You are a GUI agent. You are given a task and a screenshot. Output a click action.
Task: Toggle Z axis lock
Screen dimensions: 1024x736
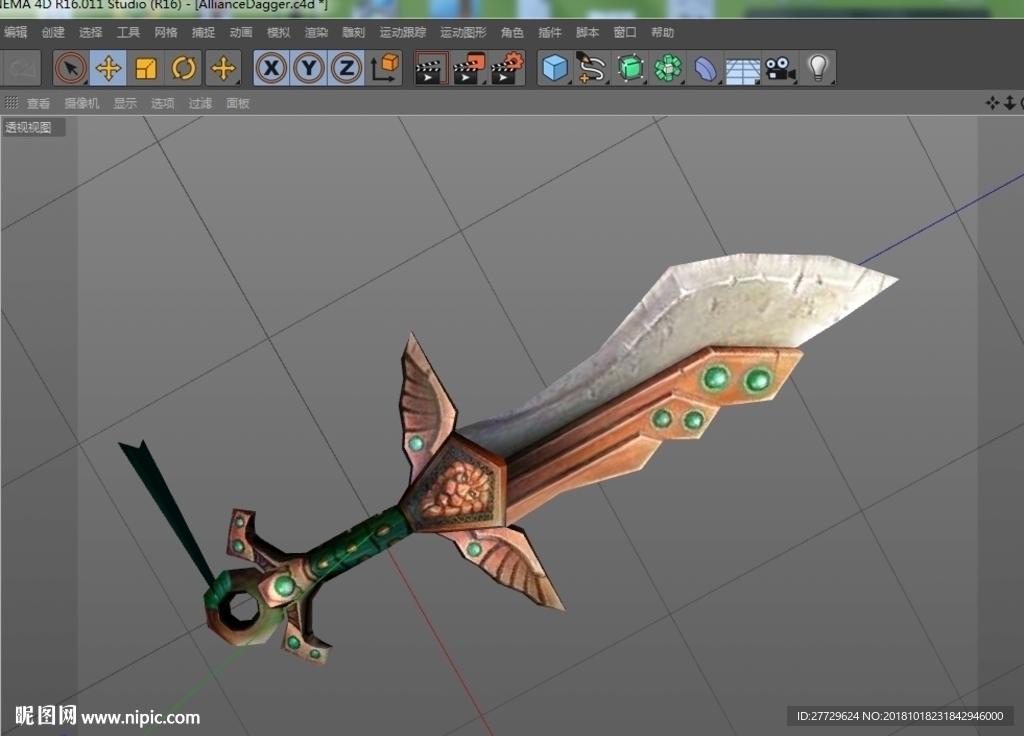(x=347, y=68)
